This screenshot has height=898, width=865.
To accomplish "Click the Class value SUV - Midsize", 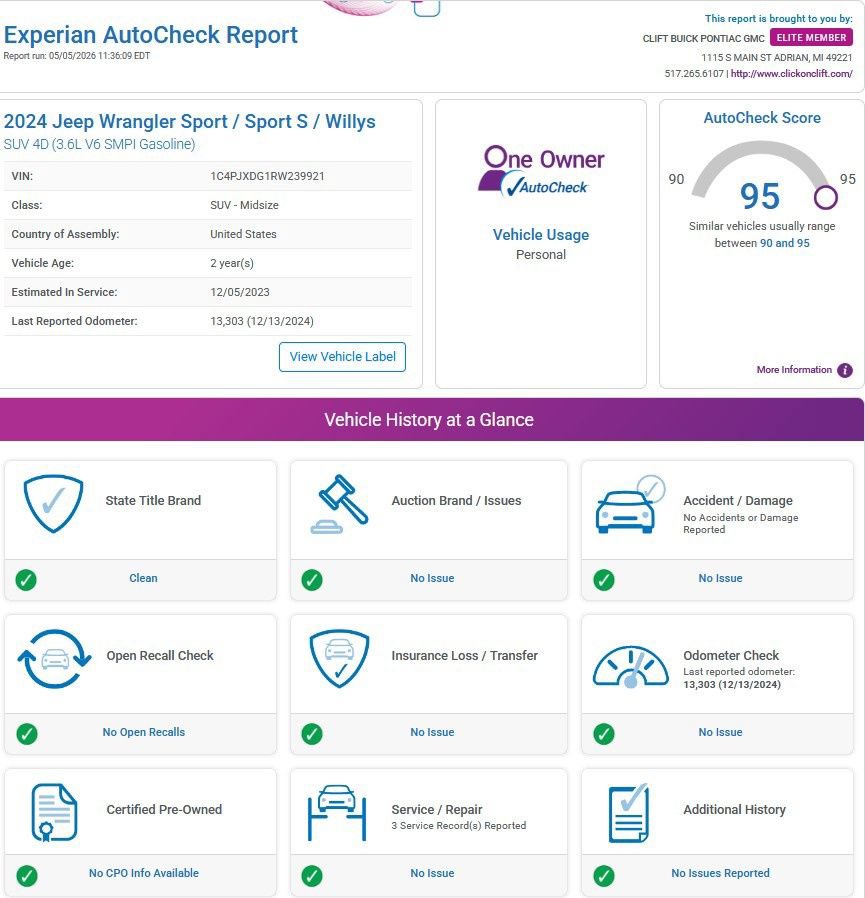I will click(x=244, y=205).
